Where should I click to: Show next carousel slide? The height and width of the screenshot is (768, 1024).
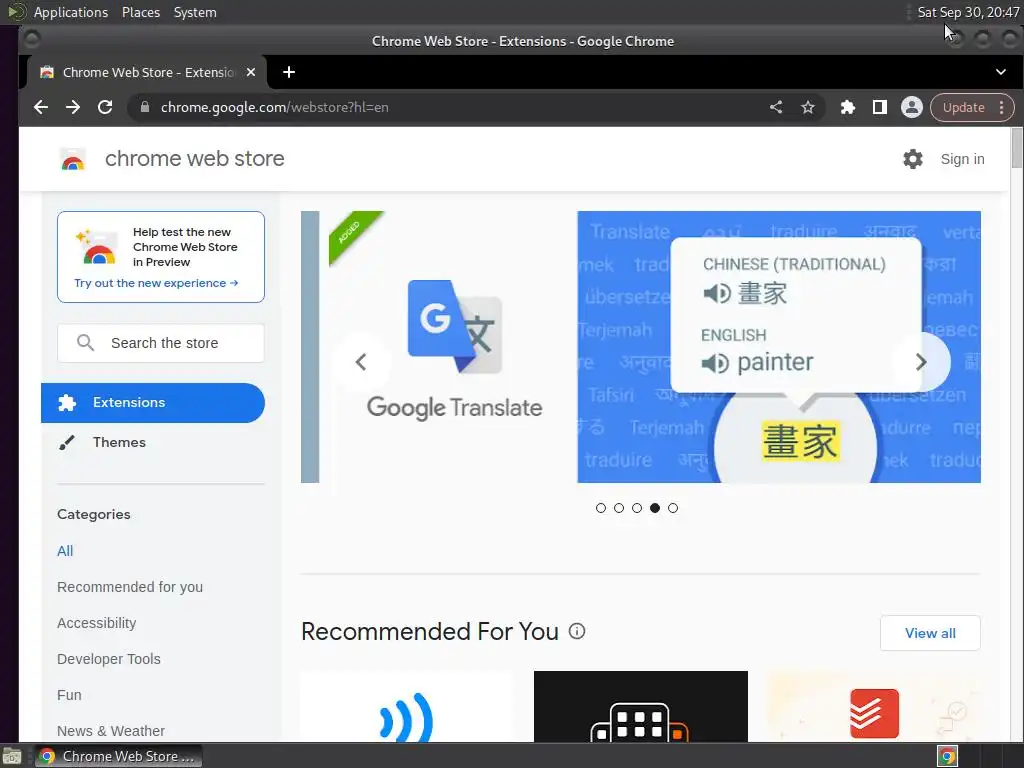[x=921, y=362]
